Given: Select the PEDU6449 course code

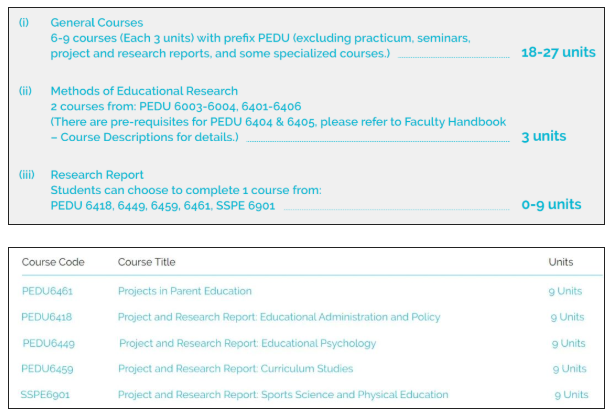Looking at the screenshot, I should tap(49, 343).
